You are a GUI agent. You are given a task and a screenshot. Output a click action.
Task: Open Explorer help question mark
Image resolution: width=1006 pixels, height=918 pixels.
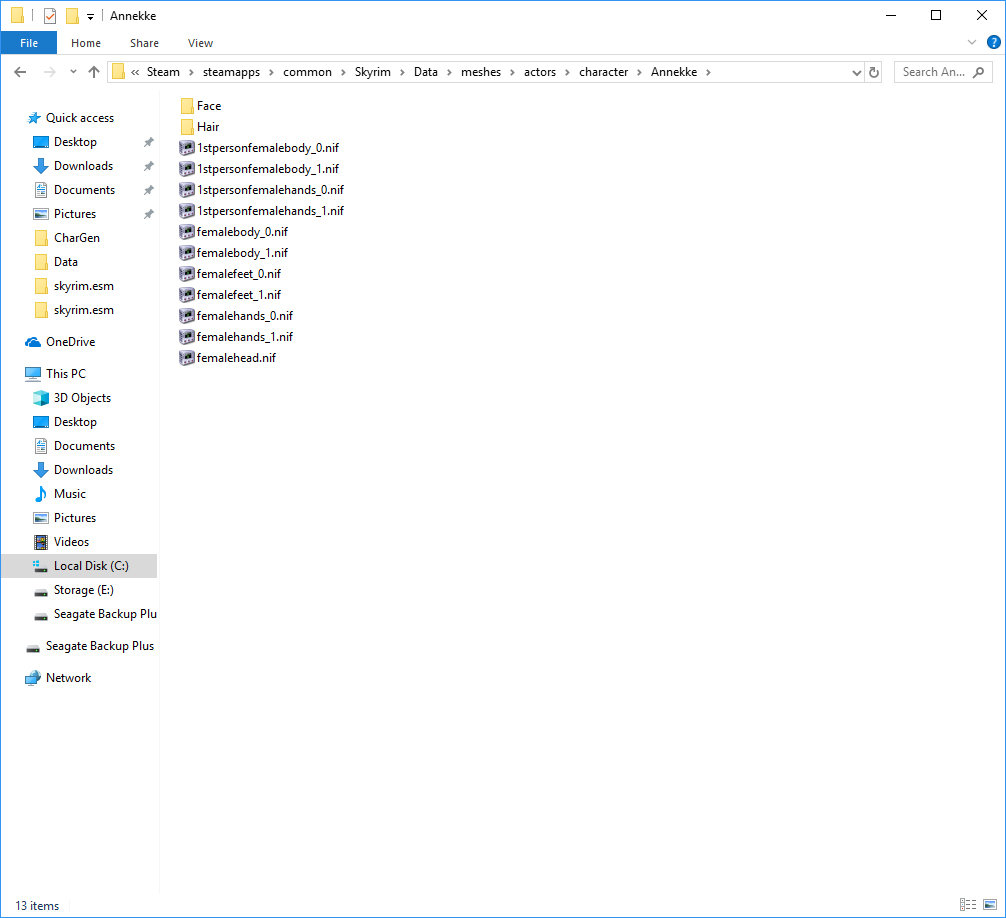point(993,42)
